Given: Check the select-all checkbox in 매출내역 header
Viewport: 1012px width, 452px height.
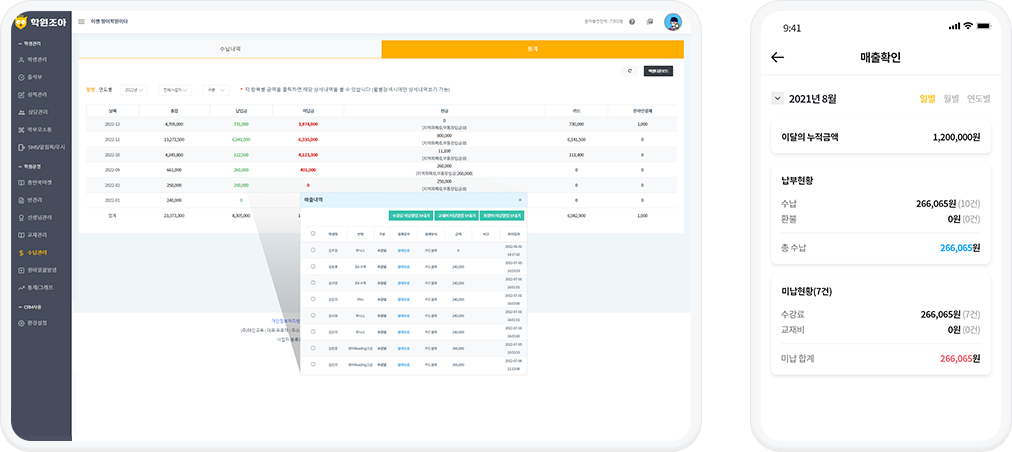Looking at the screenshot, I should pos(313,234).
